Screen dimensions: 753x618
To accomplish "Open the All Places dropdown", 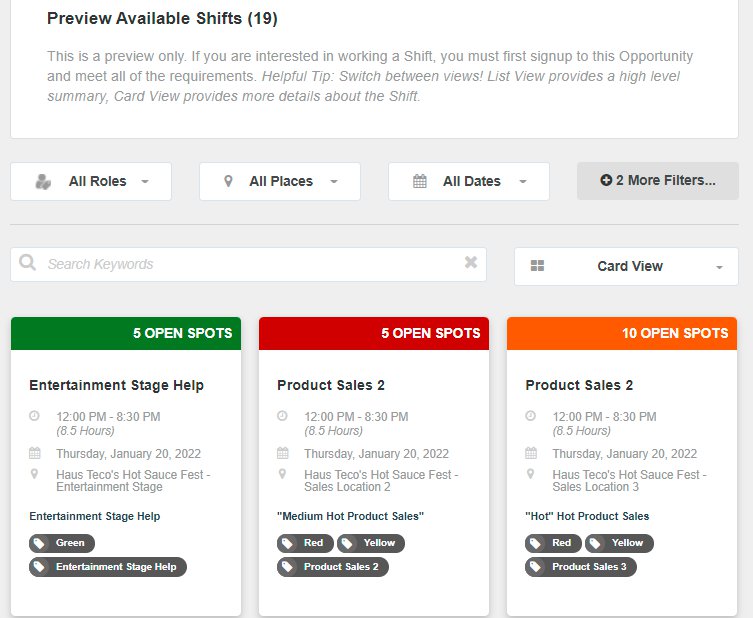I will pyautogui.click(x=280, y=182).
